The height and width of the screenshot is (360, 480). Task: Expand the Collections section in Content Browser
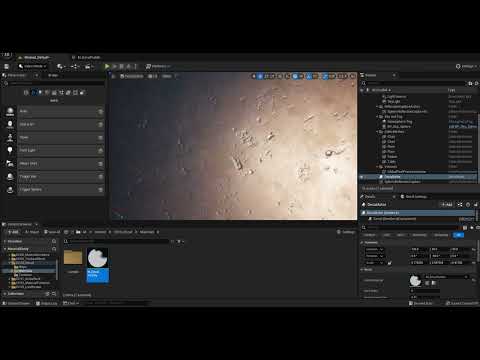(x=5, y=294)
